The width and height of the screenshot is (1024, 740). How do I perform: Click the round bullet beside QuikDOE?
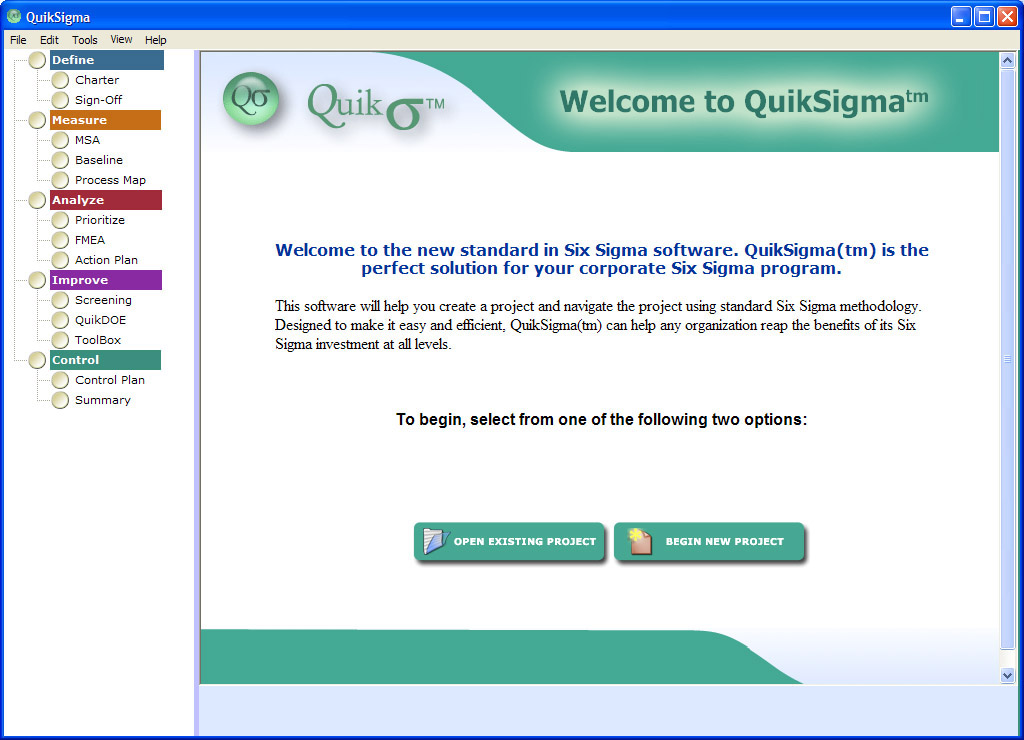(x=60, y=320)
